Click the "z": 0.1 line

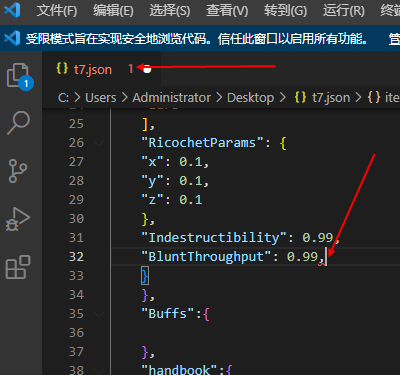[172, 200]
